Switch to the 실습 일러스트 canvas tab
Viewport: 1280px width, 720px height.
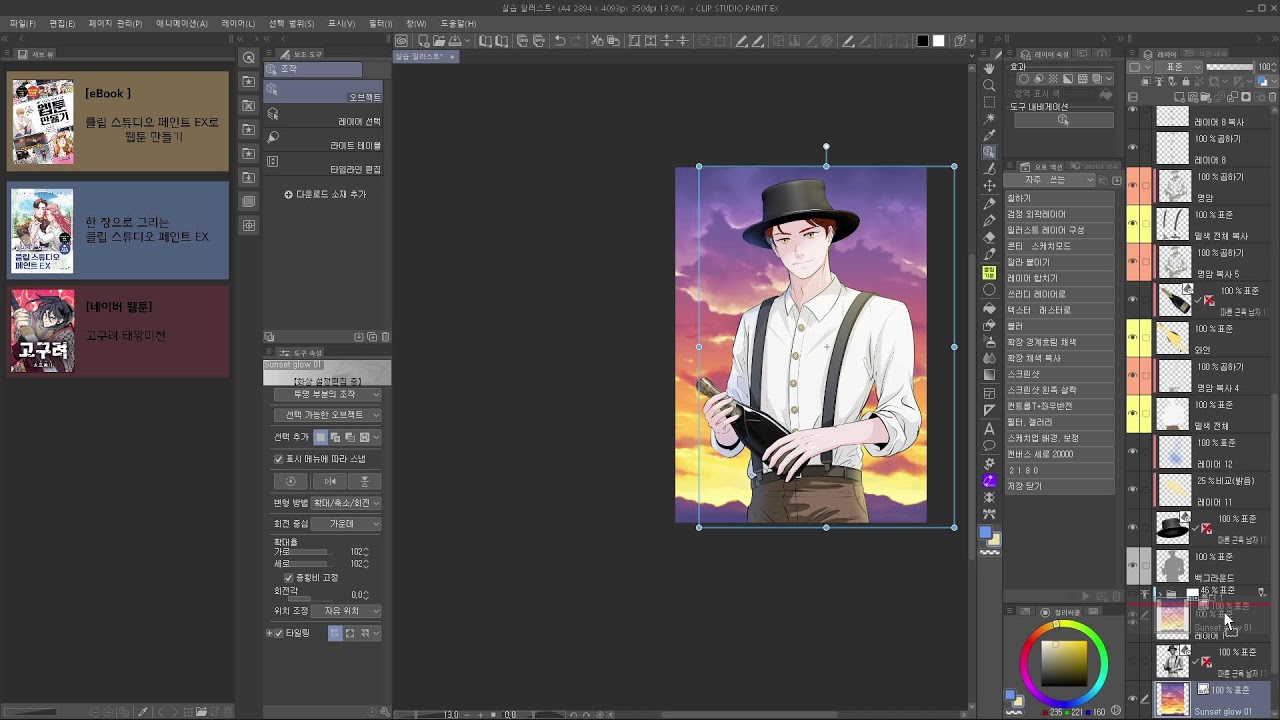coord(425,57)
